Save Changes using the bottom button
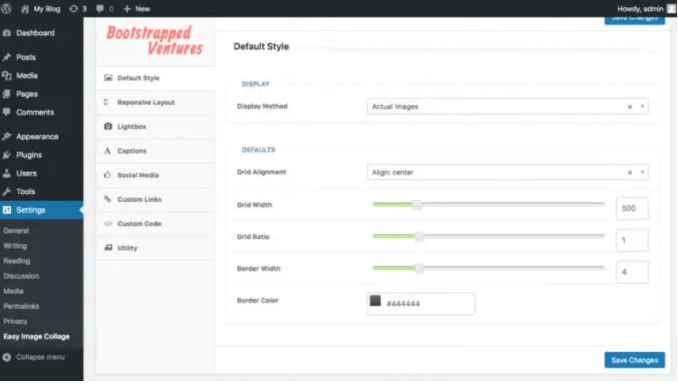The height and width of the screenshot is (390, 678). (634, 360)
